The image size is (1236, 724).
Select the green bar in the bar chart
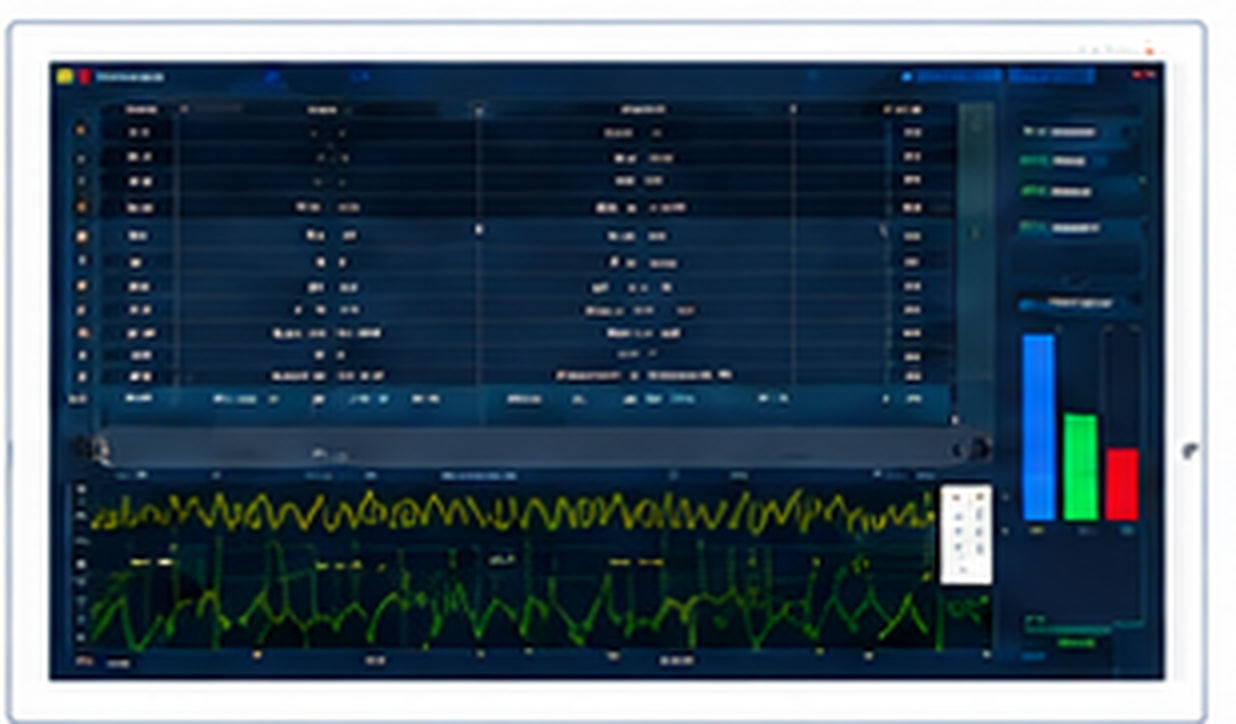tap(1080, 467)
